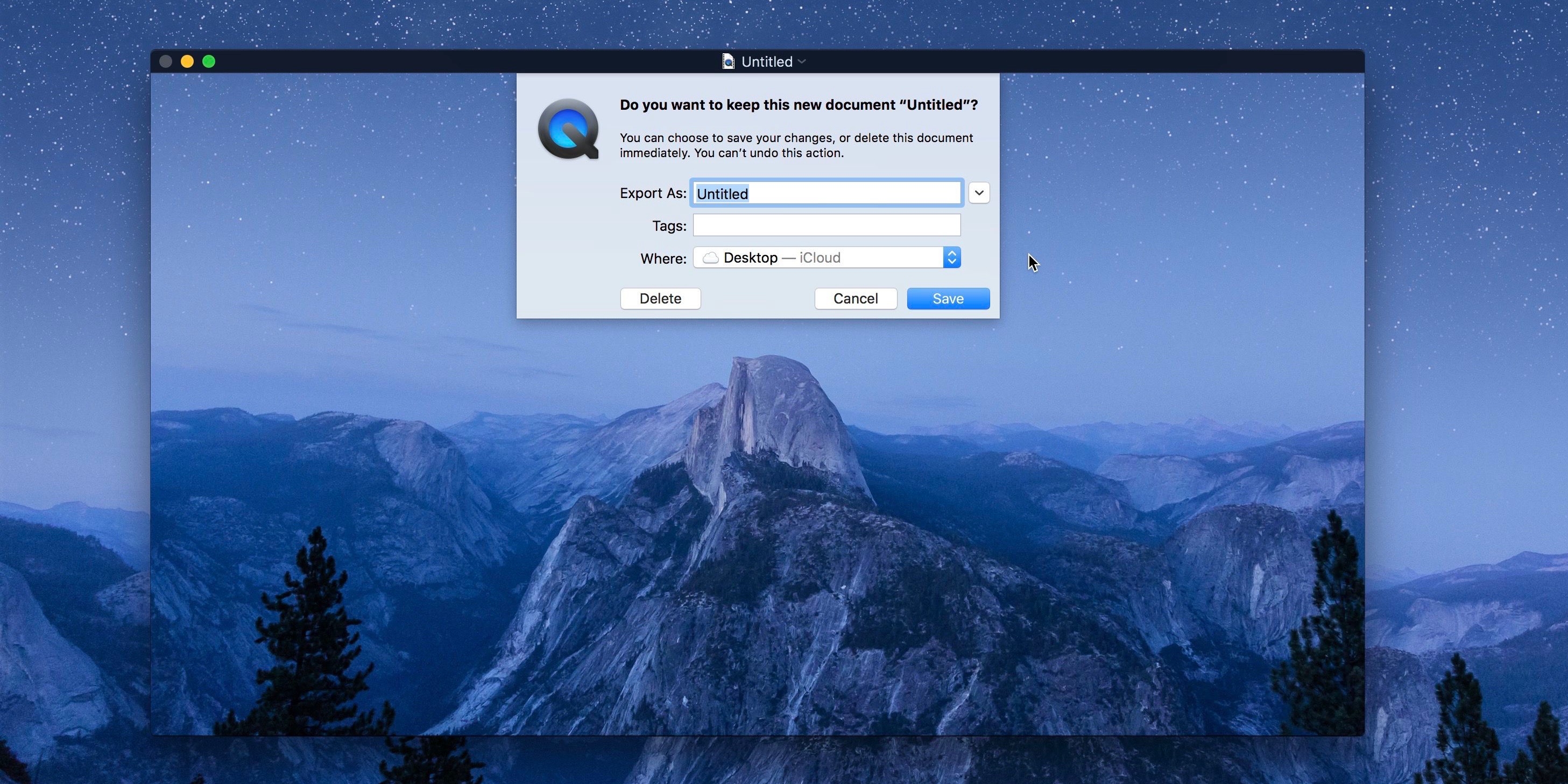Click the Where location stepper down arrow

click(x=951, y=262)
